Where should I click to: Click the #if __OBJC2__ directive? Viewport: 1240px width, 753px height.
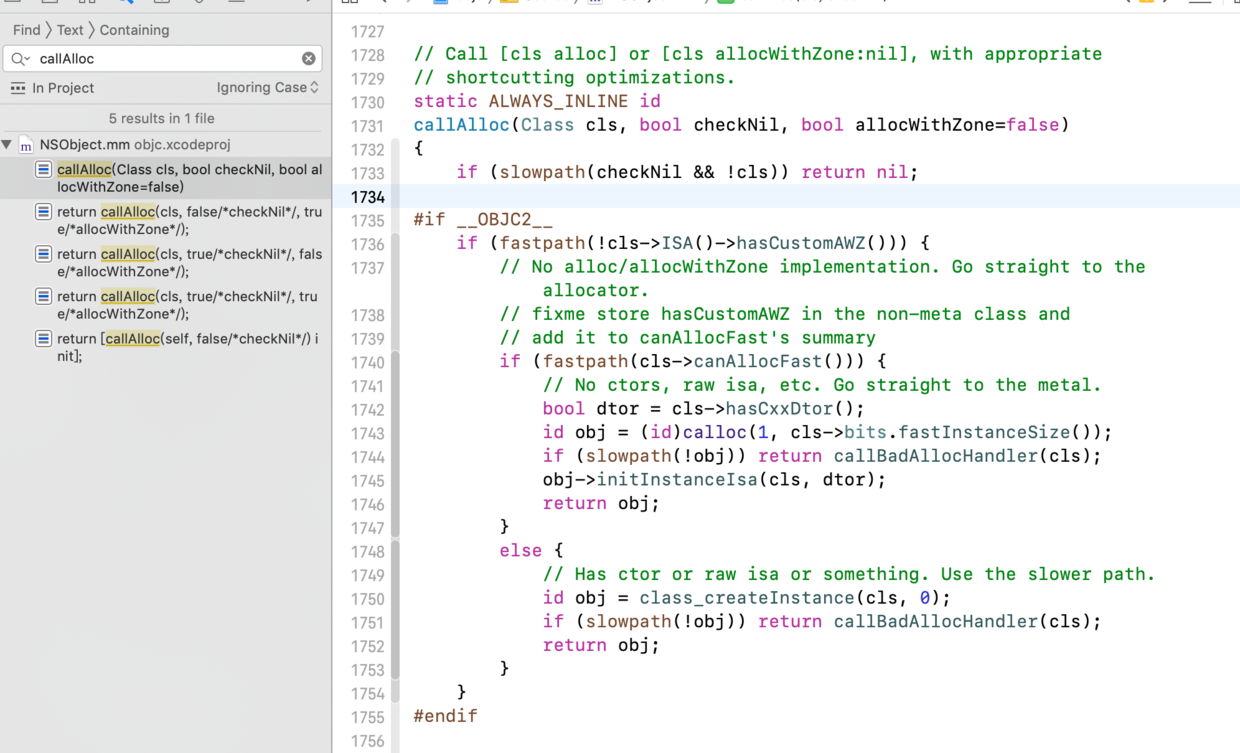coord(483,220)
